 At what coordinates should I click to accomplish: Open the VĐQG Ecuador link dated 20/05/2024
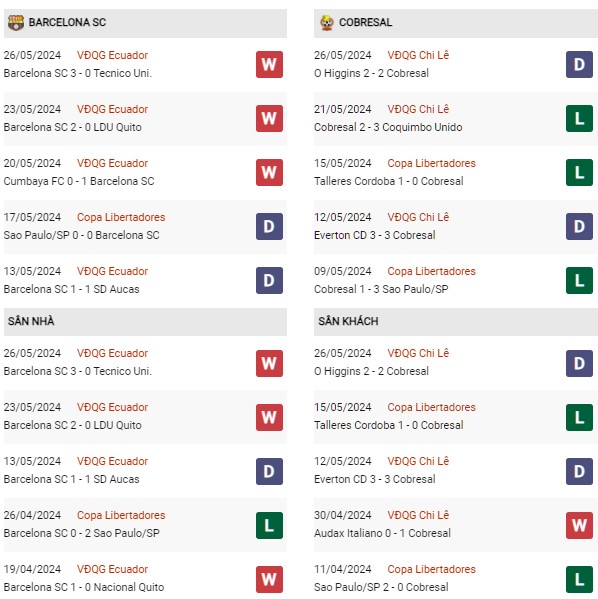coord(112,163)
